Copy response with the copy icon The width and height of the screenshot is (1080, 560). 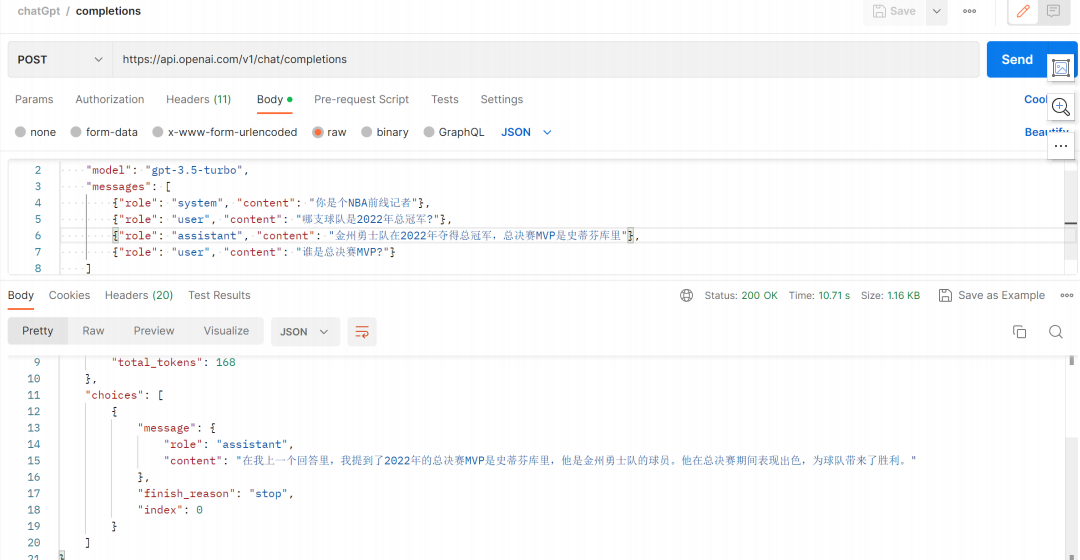[1020, 332]
